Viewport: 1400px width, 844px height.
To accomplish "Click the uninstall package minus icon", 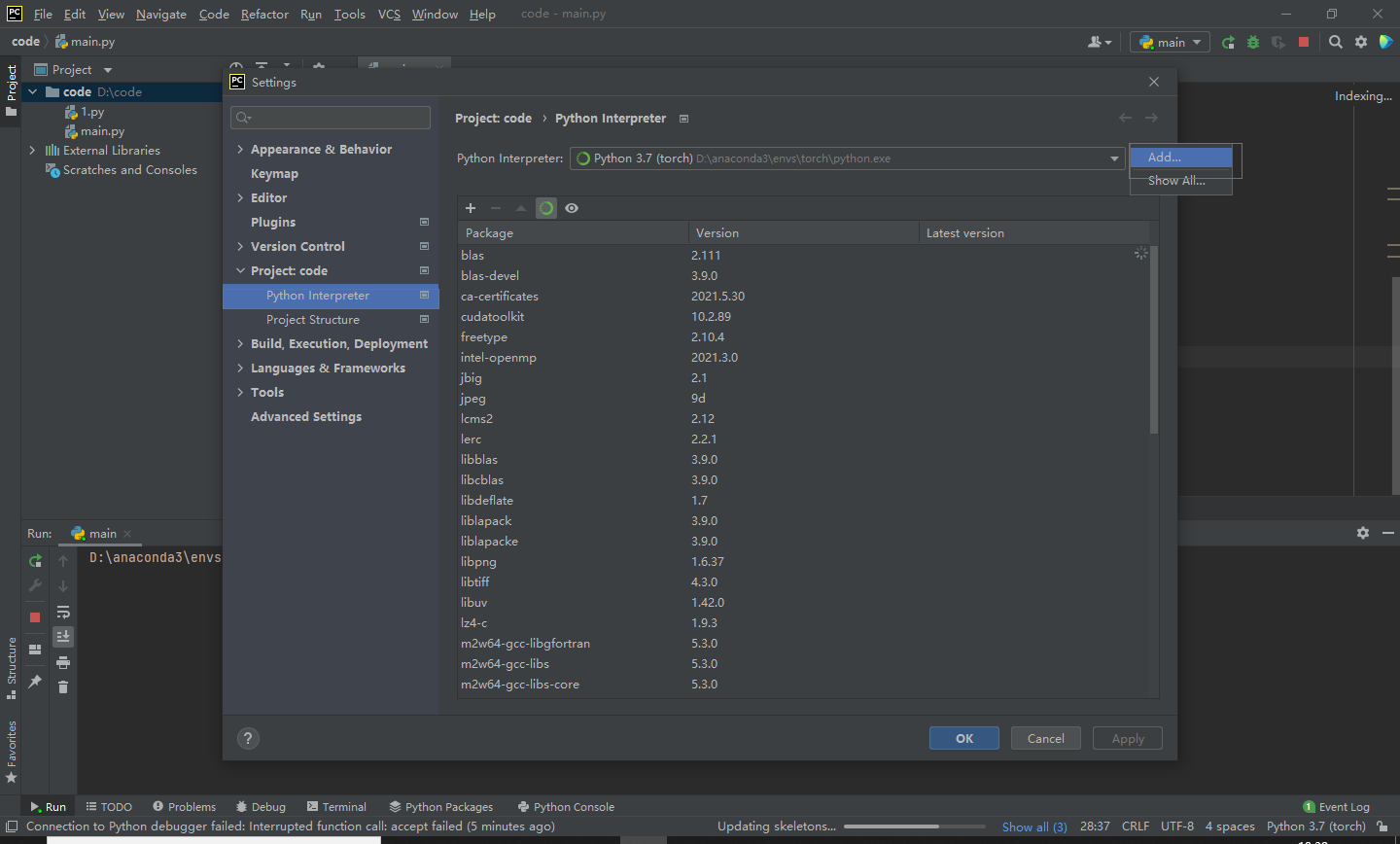I will click(x=496, y=208).
